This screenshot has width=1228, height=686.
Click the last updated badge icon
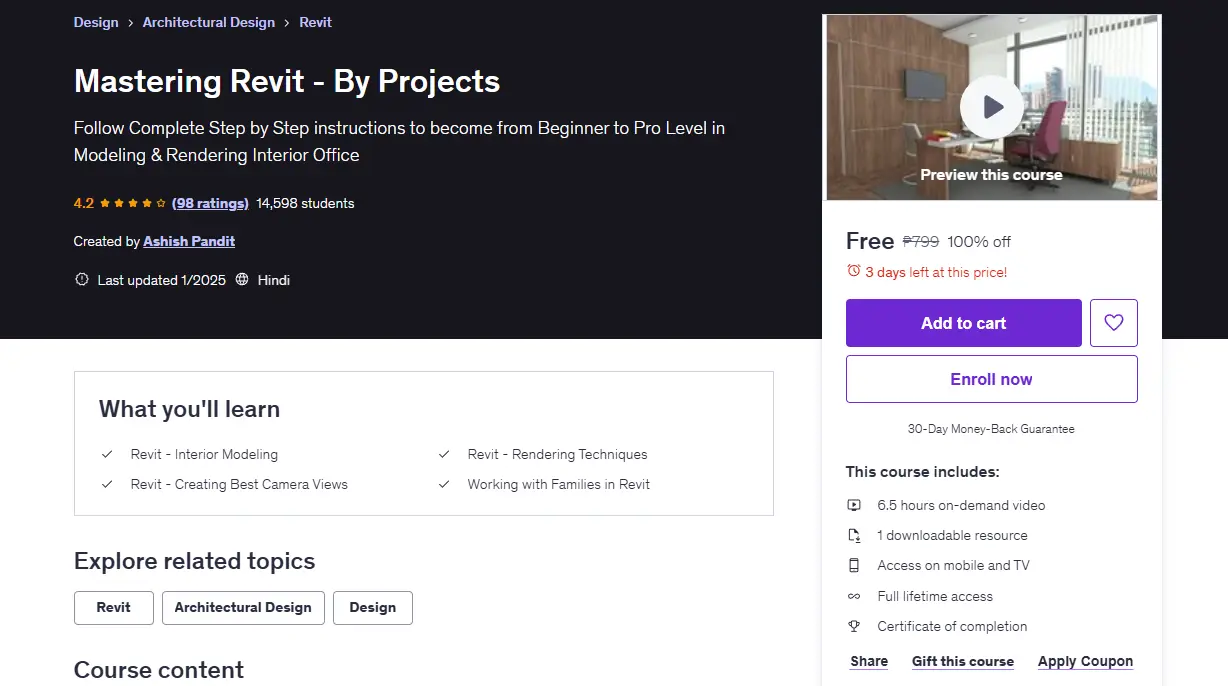[x=82, y=280]
